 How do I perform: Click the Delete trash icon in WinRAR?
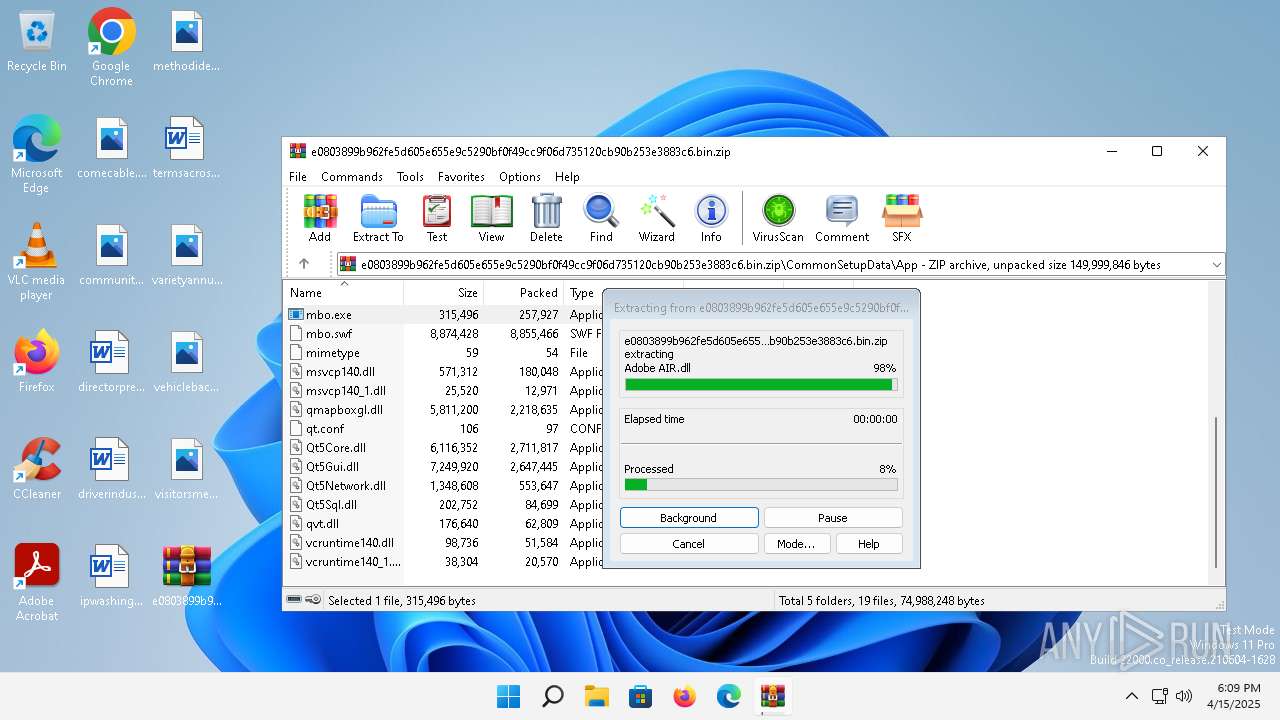pyautogui.click(x=546, y=218)
